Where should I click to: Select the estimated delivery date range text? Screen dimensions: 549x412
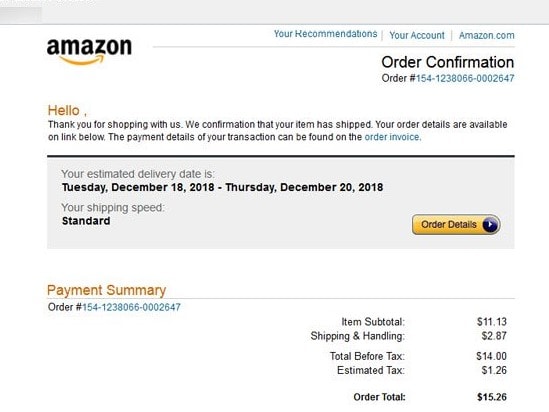(222, 187)
